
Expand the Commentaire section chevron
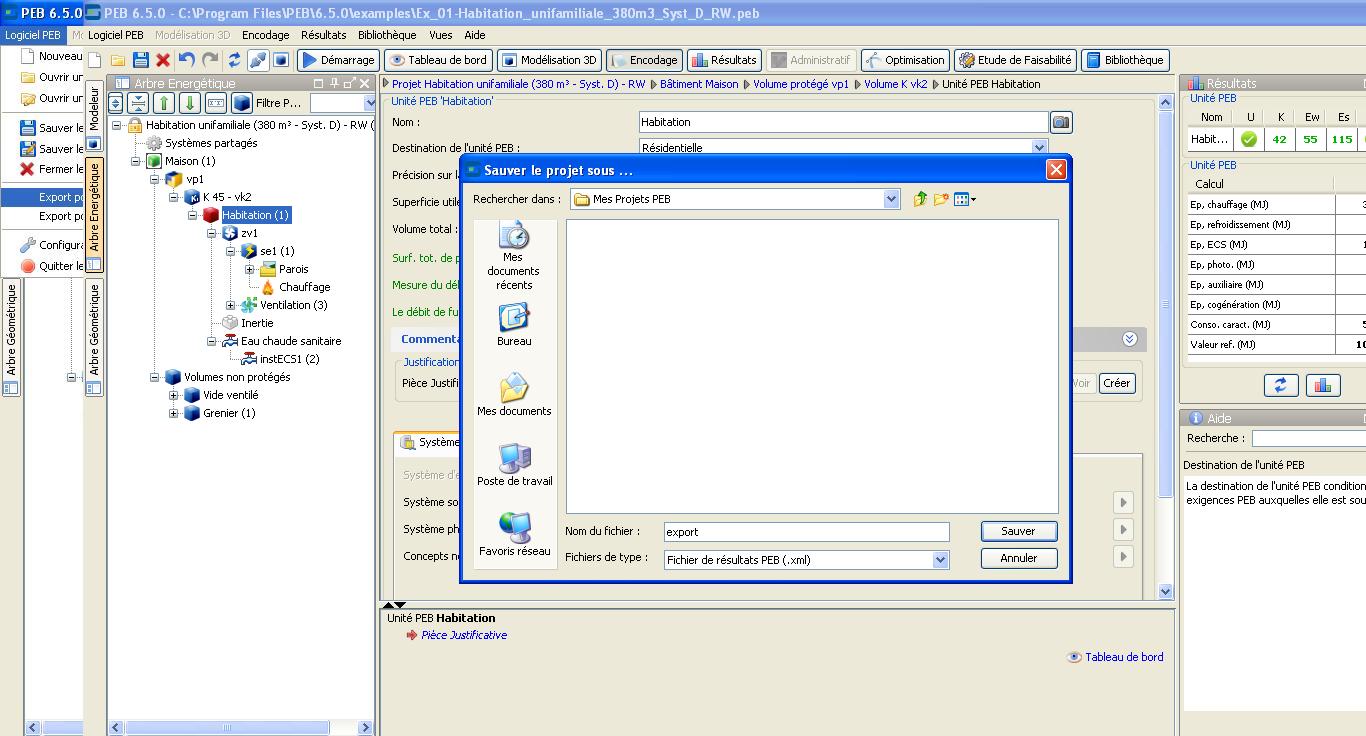[1129, 339]
